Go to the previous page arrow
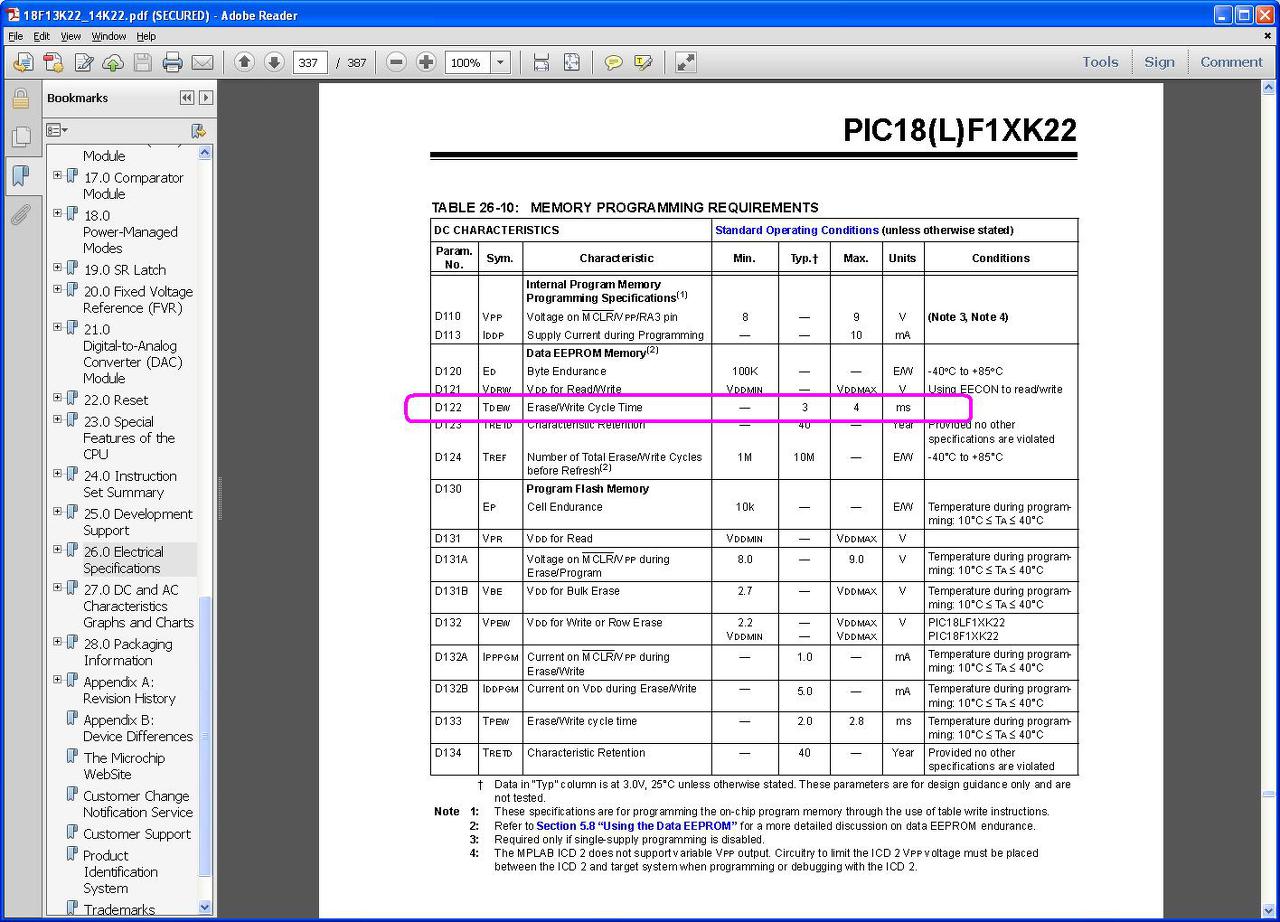The height and width of the screenshot is (922, 1280). tap(244, 62)
